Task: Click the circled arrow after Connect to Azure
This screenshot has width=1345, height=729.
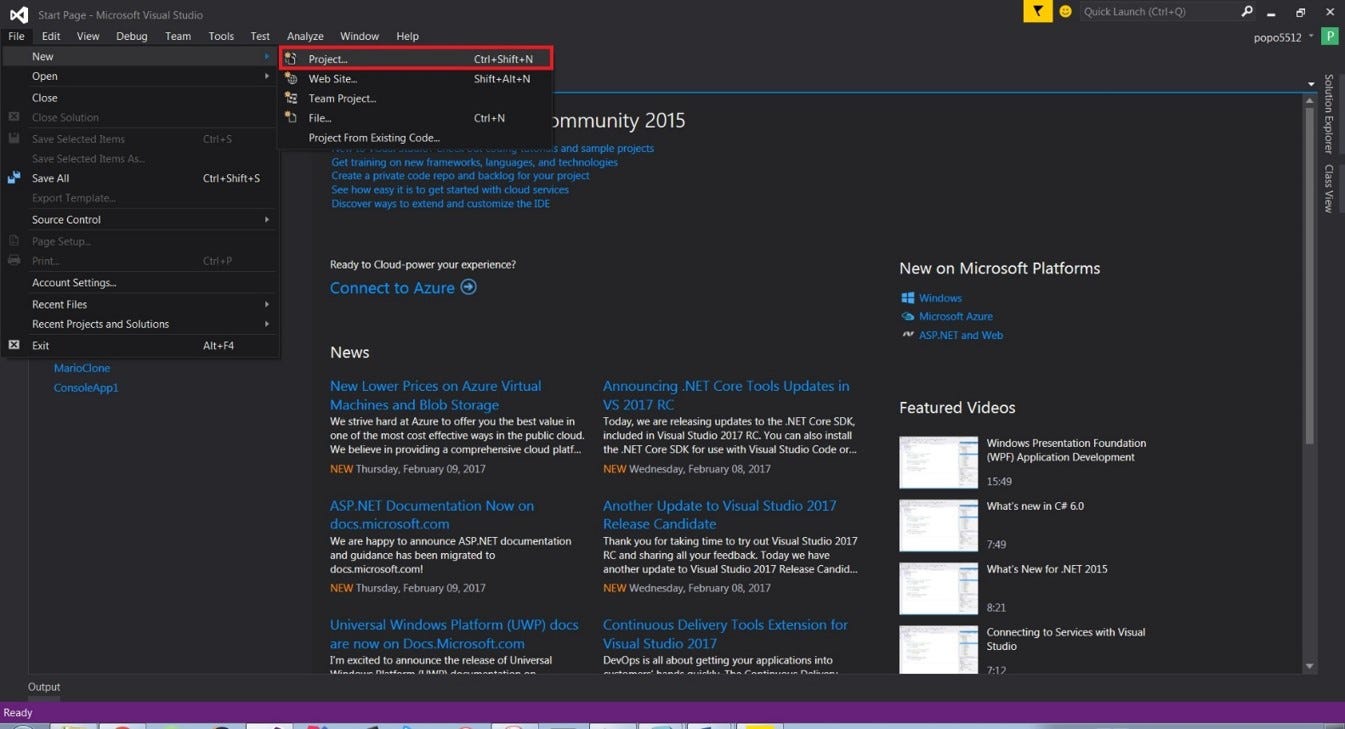Action: point(468,287)
